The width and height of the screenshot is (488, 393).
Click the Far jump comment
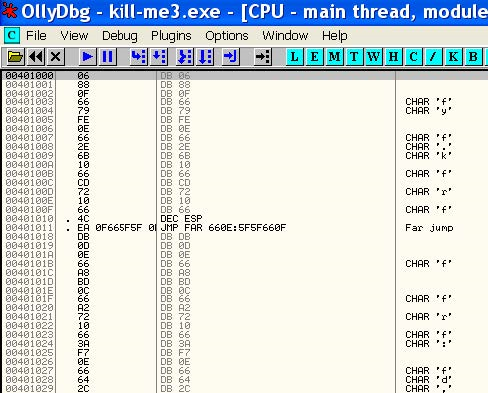(429, 228)
